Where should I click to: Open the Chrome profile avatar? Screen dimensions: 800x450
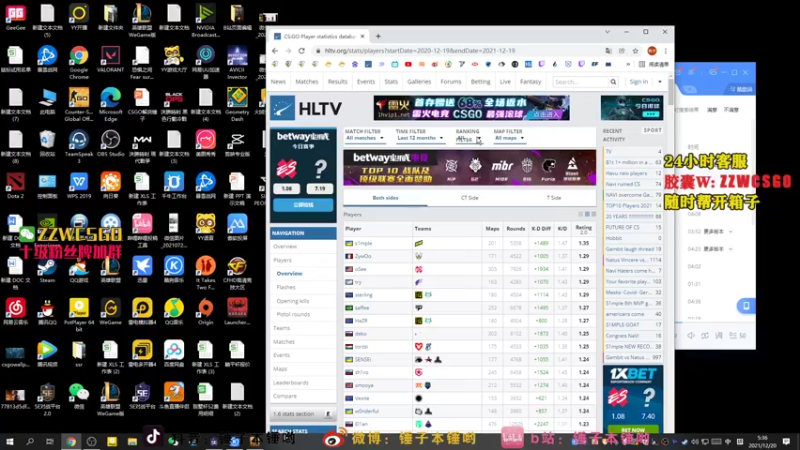pyautogui.click(x=652, y=51)
